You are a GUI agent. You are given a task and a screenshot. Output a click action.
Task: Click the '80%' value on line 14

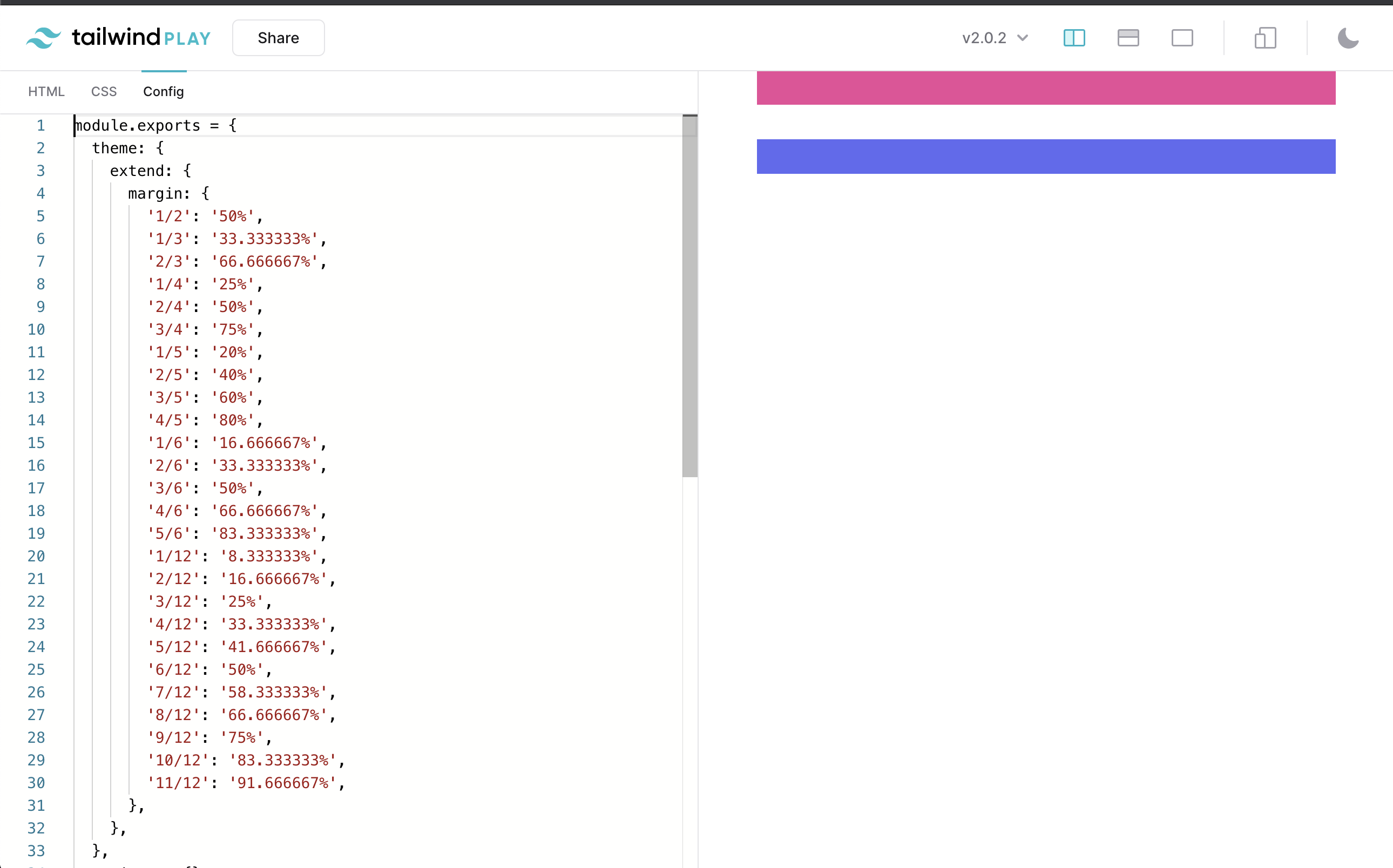[x=233, y=420]
